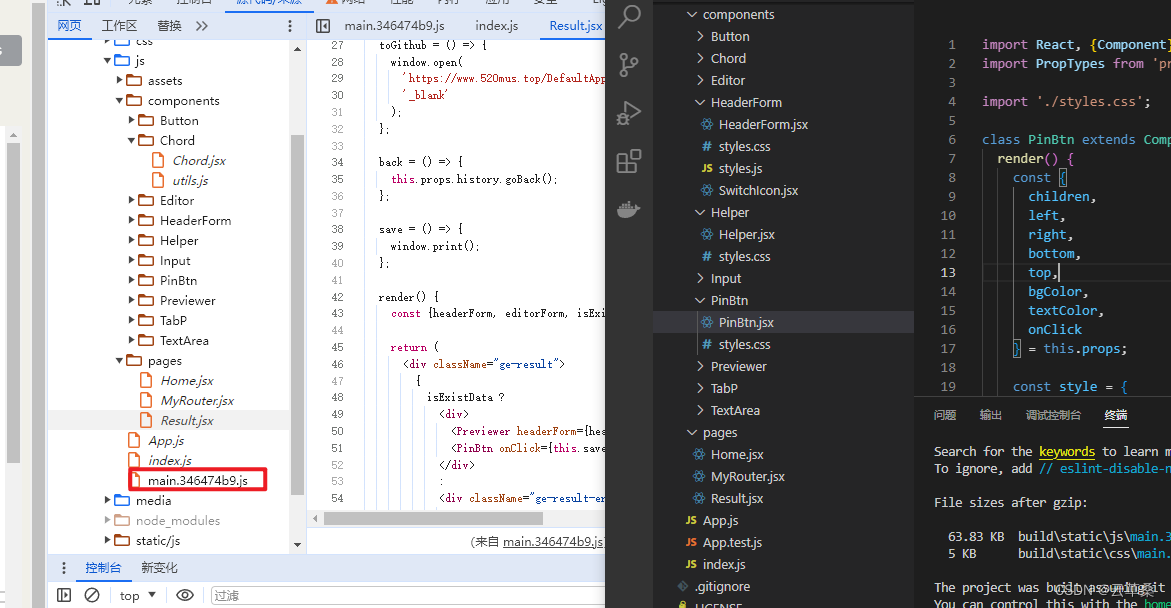The height and width of the screenshot is (608, 1171).
Task: Select the Run and Debug icon
Action: [628, 113]
